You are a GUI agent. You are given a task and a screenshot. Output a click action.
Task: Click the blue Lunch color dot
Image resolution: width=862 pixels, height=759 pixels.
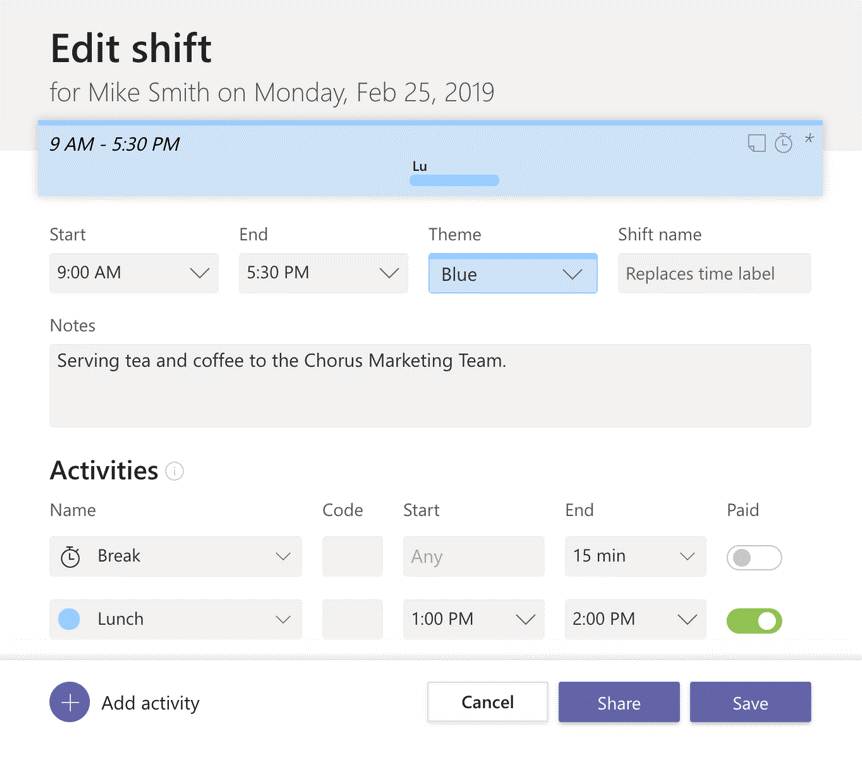pyautogui.click(x=69, y=619)
